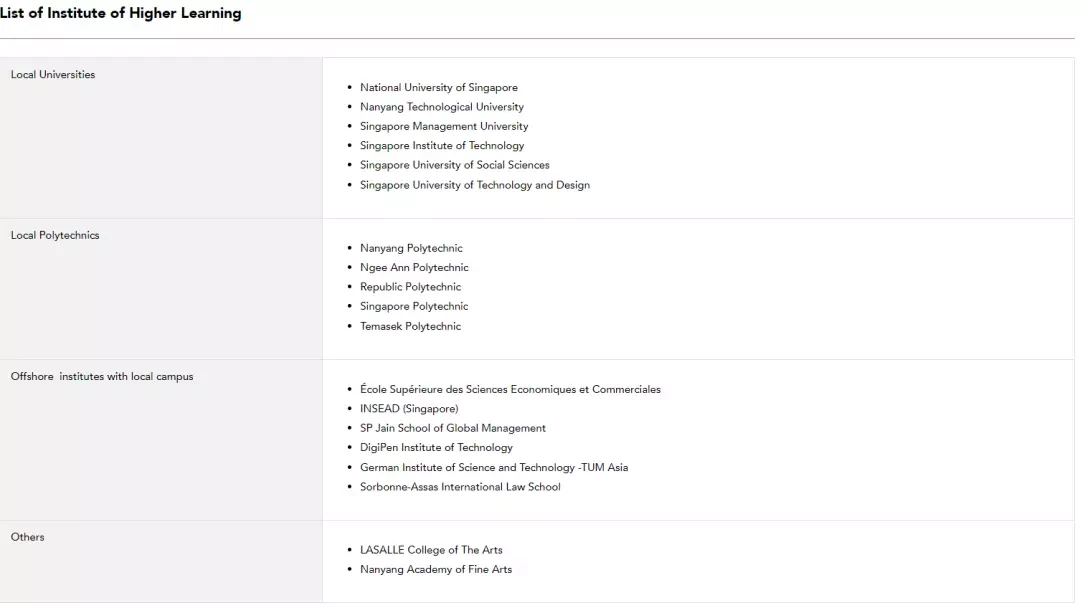Screen dimensions: 1080x608
Task: Click Nanyang Technological University list item
Action: point(442,107)
